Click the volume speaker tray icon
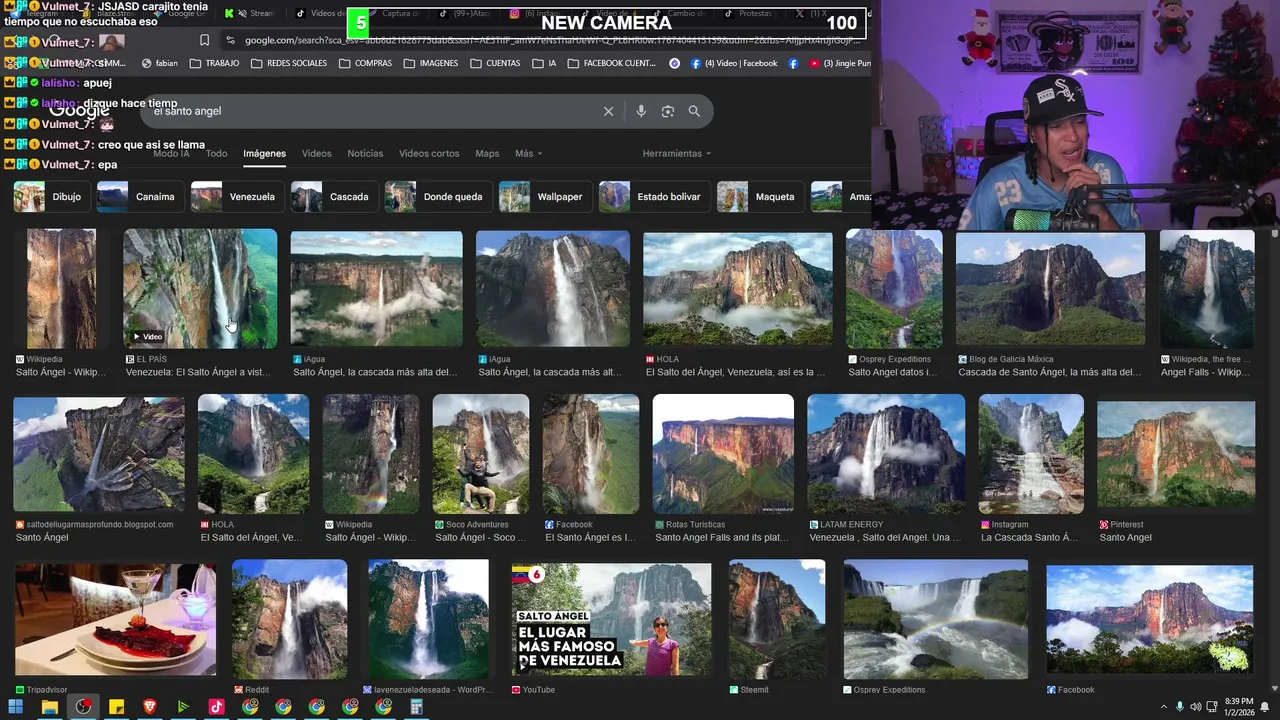Screen dimensions: 1280x720 click(x=1195, y=707)
